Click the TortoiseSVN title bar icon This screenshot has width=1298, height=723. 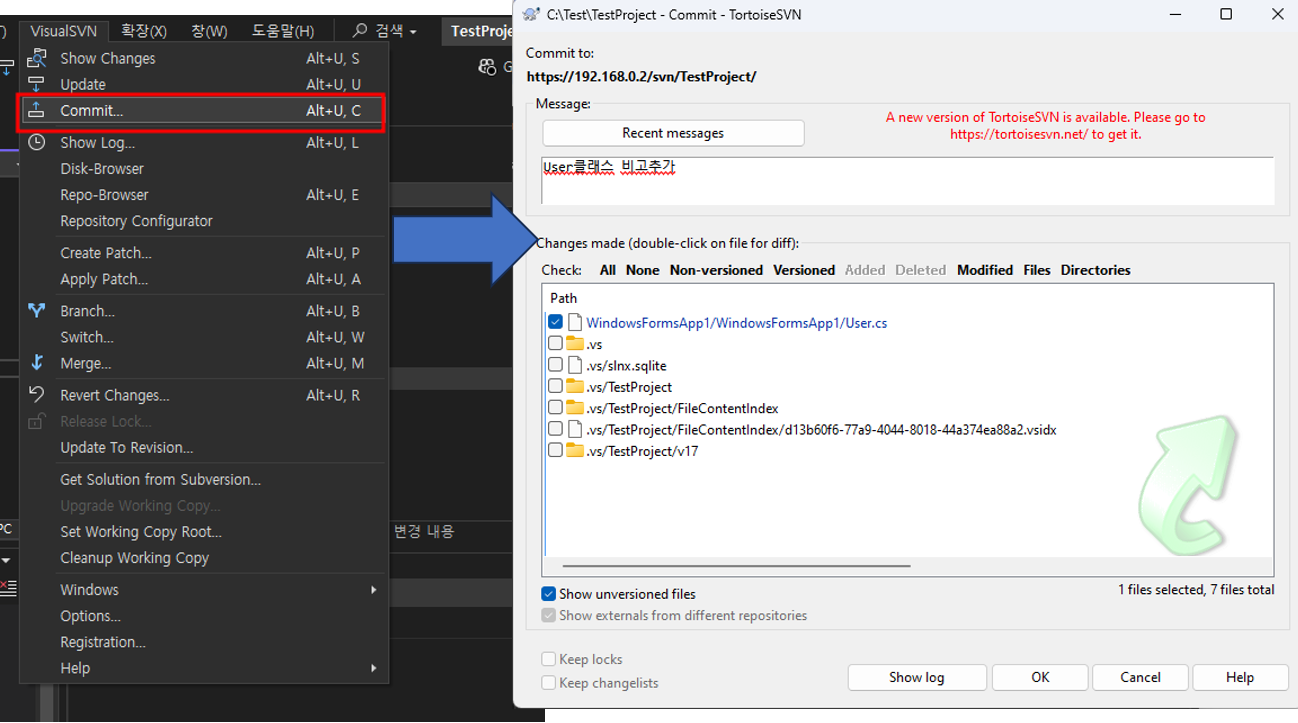530,15
